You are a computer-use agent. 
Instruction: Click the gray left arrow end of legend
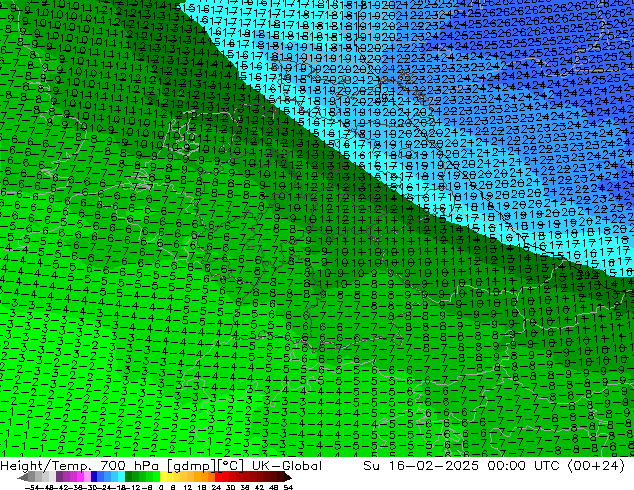(x=23, y=477)
